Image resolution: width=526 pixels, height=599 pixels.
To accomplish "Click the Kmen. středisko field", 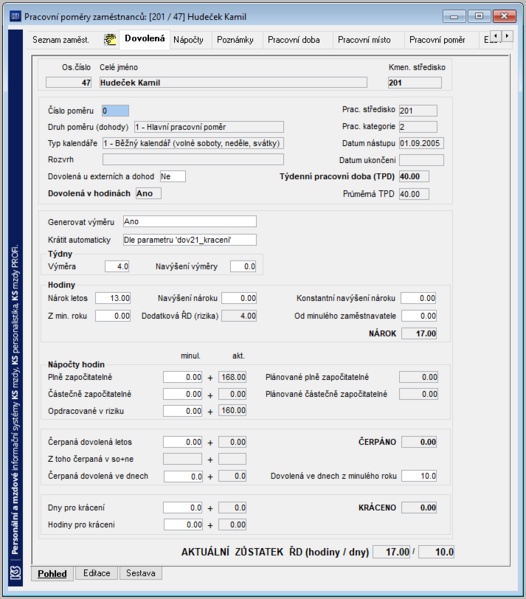I will pos(414,83).
